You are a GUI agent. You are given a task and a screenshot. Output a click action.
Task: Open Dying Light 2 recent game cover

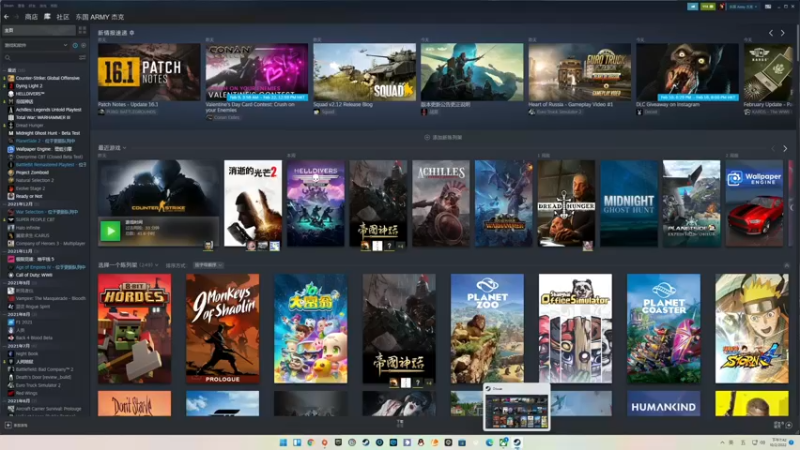pyautogui.click(x=253, y=204)
